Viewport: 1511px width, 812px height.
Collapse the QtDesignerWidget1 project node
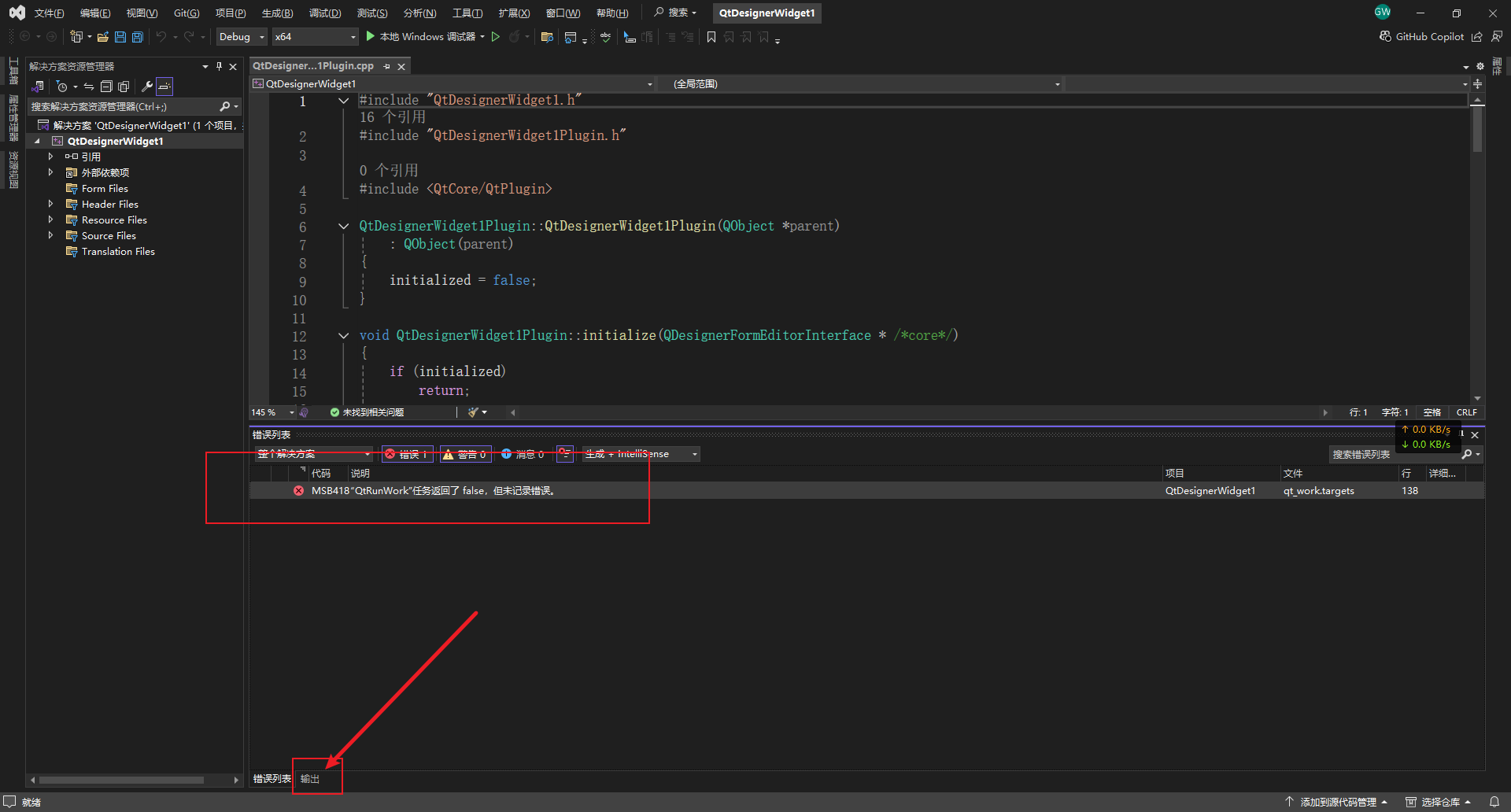click(x=37, y=142)
